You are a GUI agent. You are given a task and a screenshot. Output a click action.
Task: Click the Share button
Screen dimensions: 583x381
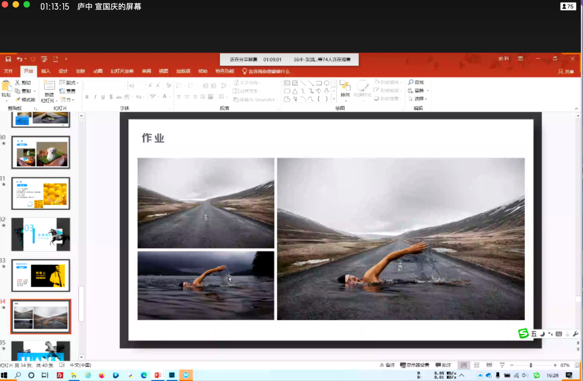[566, 71]
